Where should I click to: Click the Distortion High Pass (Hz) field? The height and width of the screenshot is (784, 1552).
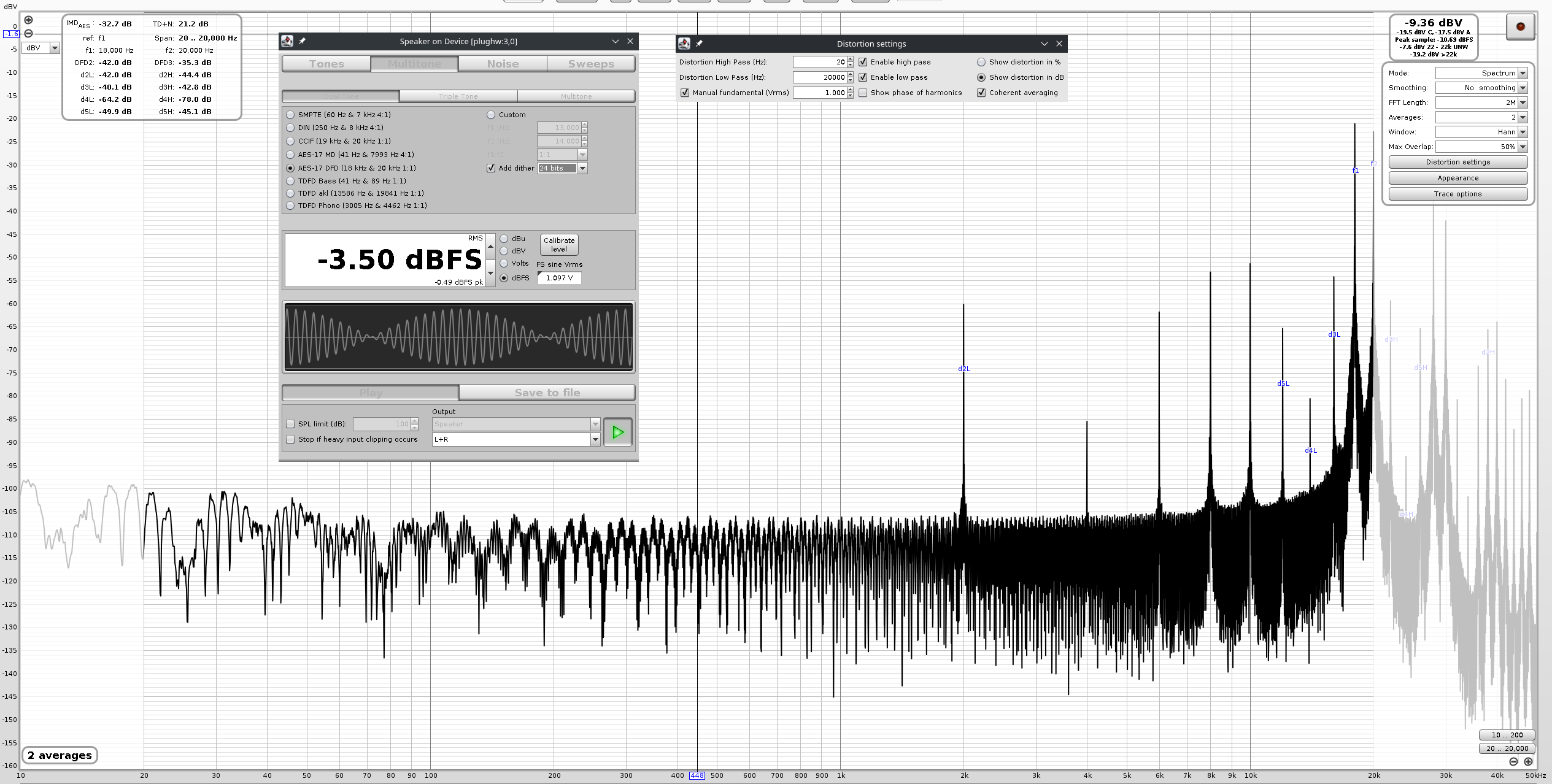pos(819,62)
